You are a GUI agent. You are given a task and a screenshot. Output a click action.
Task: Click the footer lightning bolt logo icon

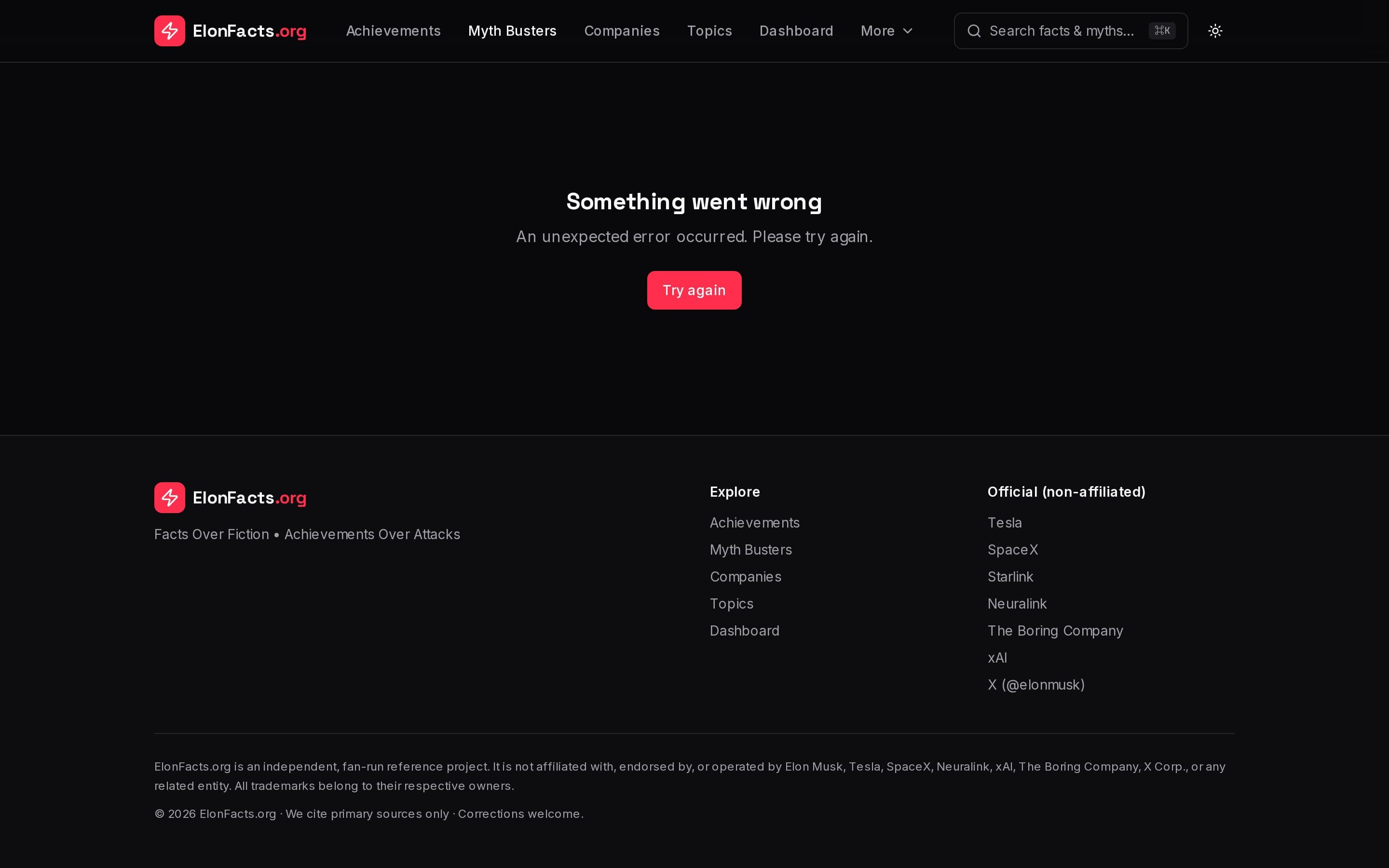click(169, 498)
